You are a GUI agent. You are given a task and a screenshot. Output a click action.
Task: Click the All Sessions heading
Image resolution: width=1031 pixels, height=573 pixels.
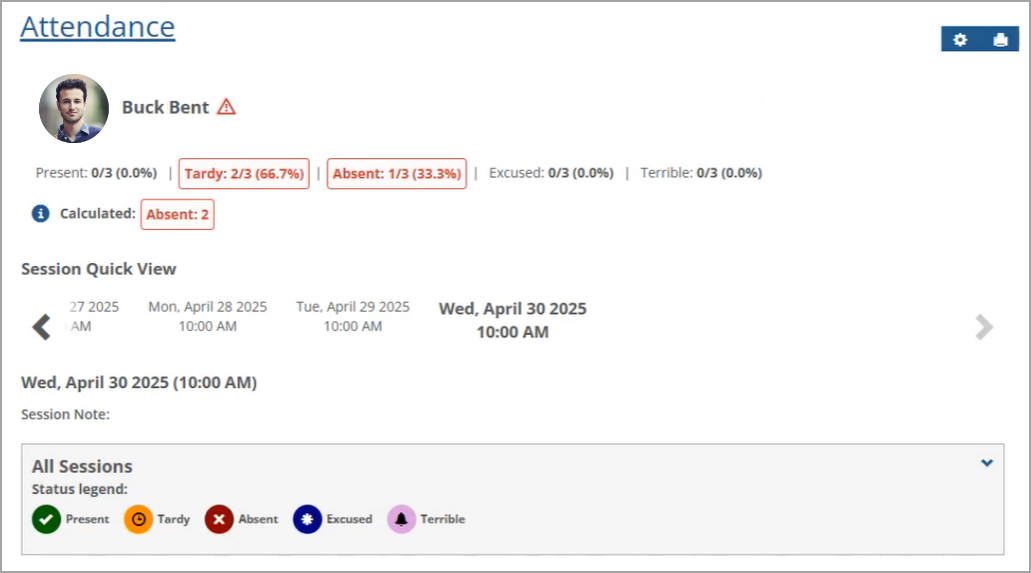(82, 466)
